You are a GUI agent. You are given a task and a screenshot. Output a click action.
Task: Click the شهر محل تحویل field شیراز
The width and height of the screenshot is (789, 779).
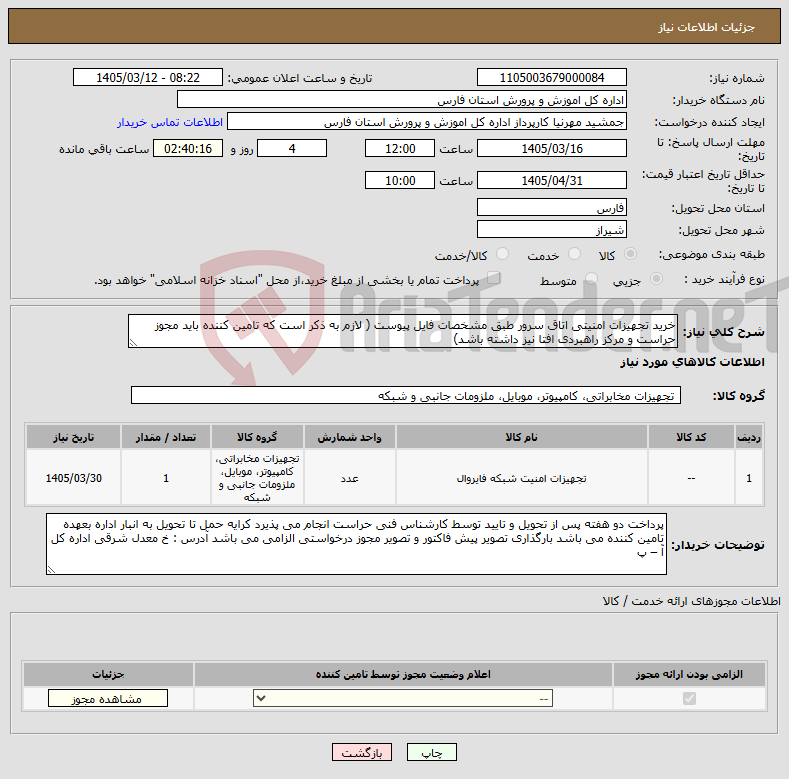(551, 229)
